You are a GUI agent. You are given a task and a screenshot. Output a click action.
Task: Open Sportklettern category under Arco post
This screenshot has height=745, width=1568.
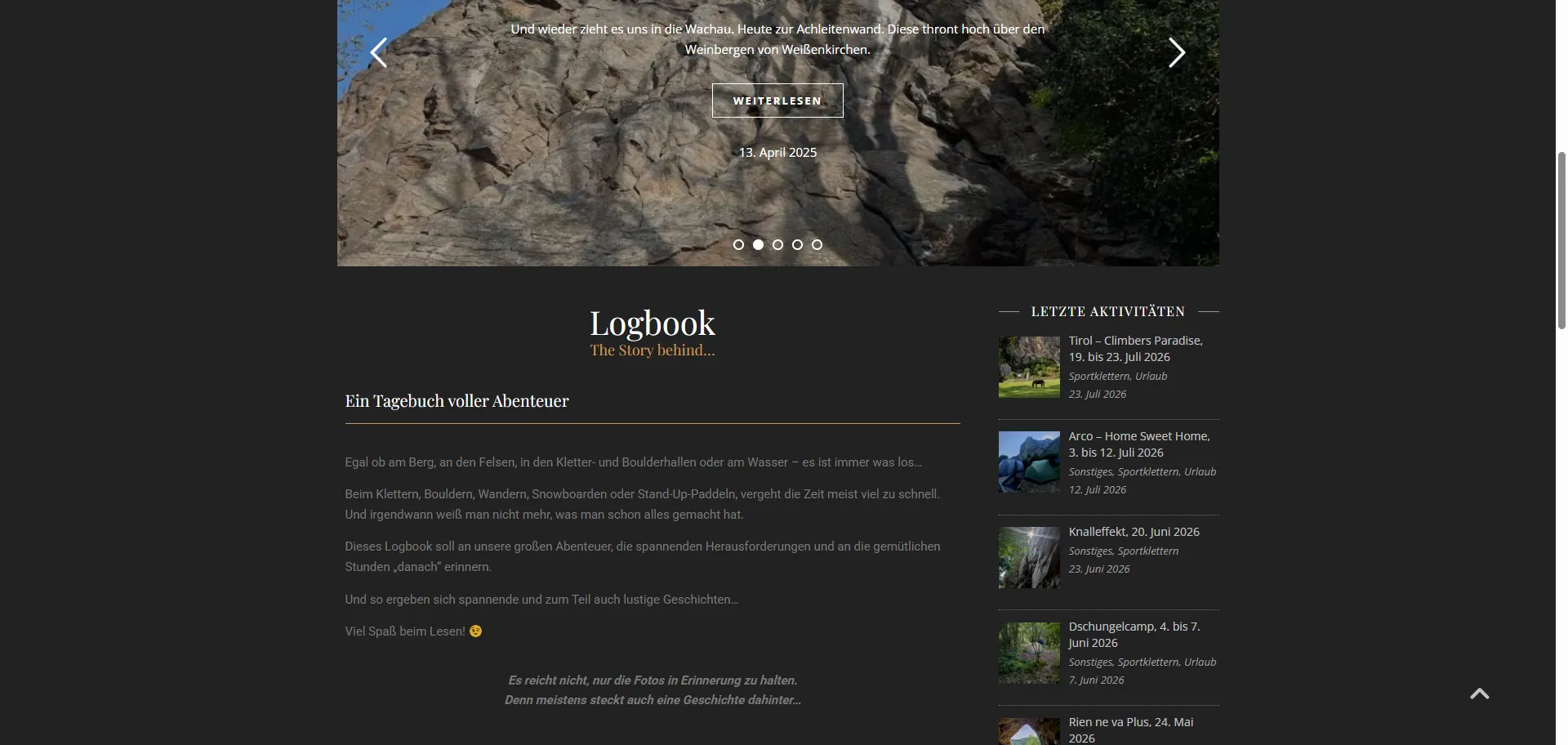click(1148, 472)
